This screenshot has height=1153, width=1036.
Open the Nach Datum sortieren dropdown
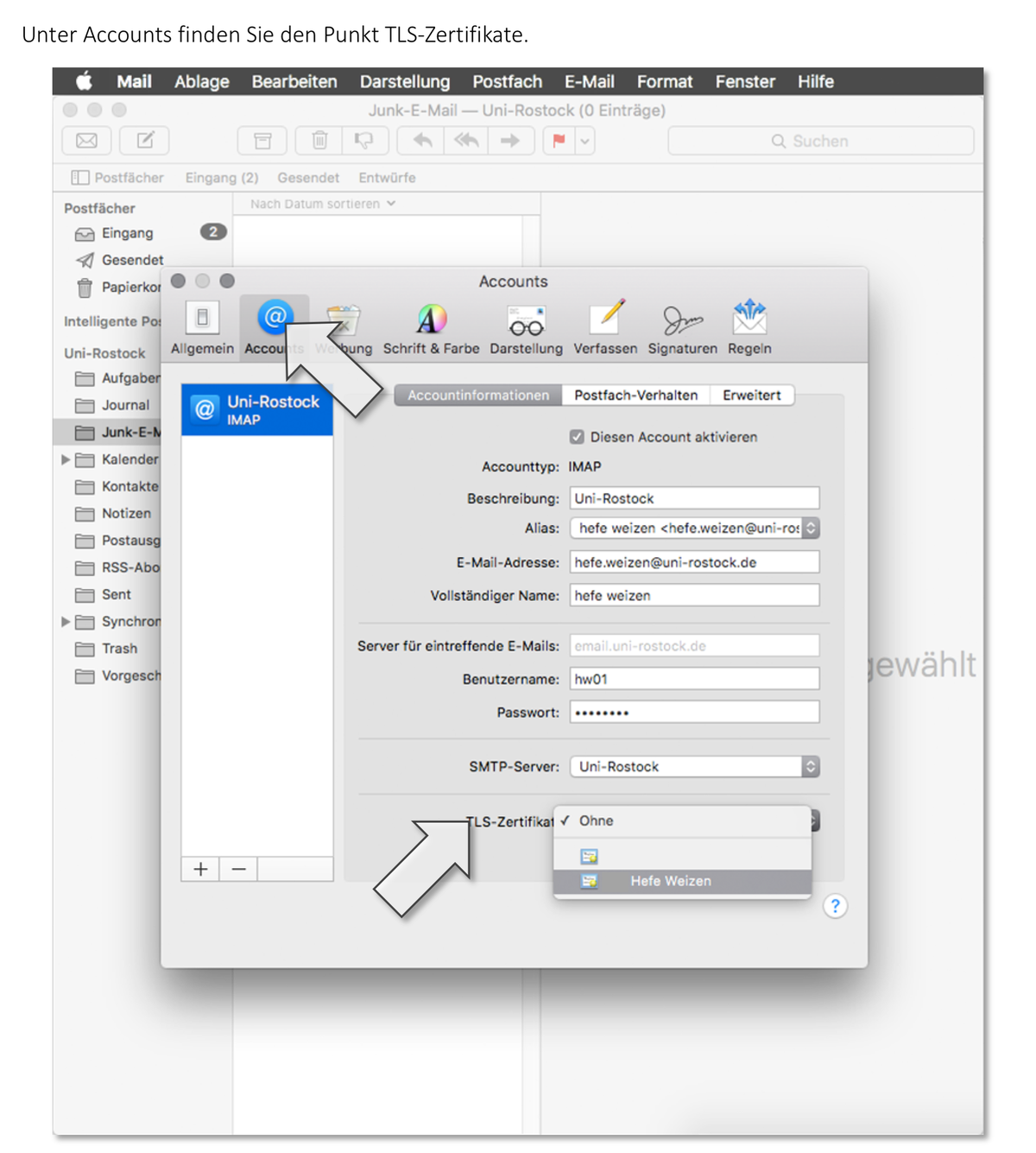tap(323, 204)
